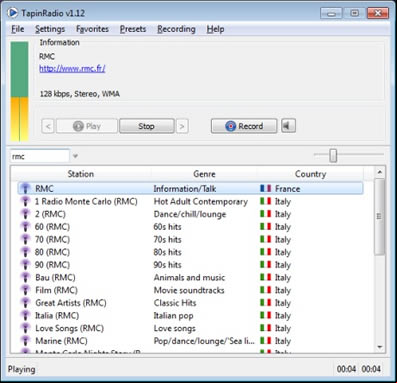
Task: Click the station icon for Marine (RMC)
Action: coord(25,341)
